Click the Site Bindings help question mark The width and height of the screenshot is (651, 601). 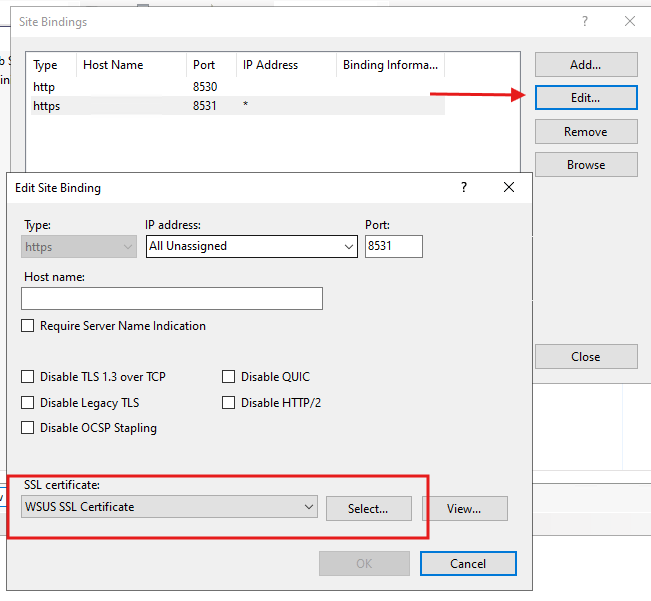click(x=585, y=21)
